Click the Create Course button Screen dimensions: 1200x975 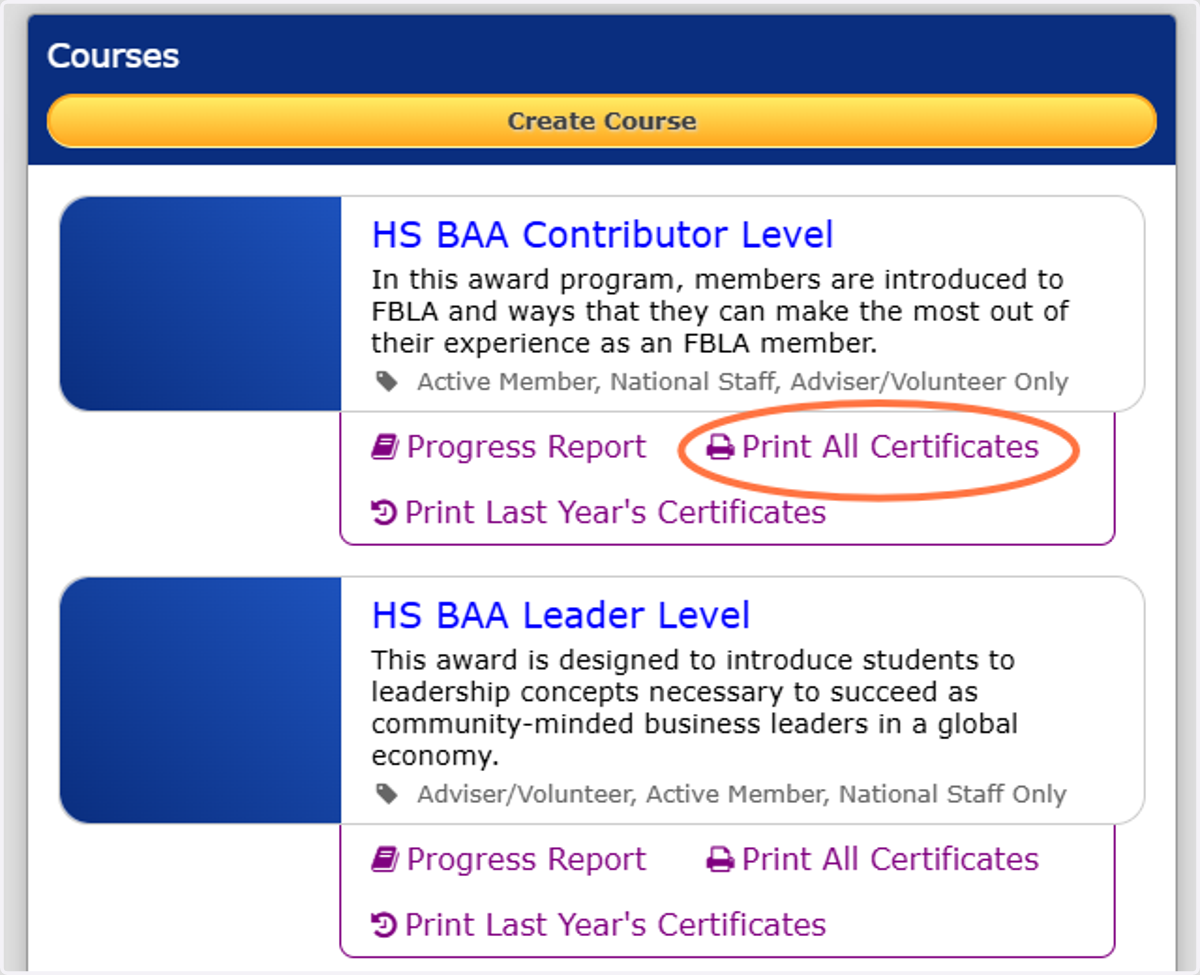[x=601, y=121]
